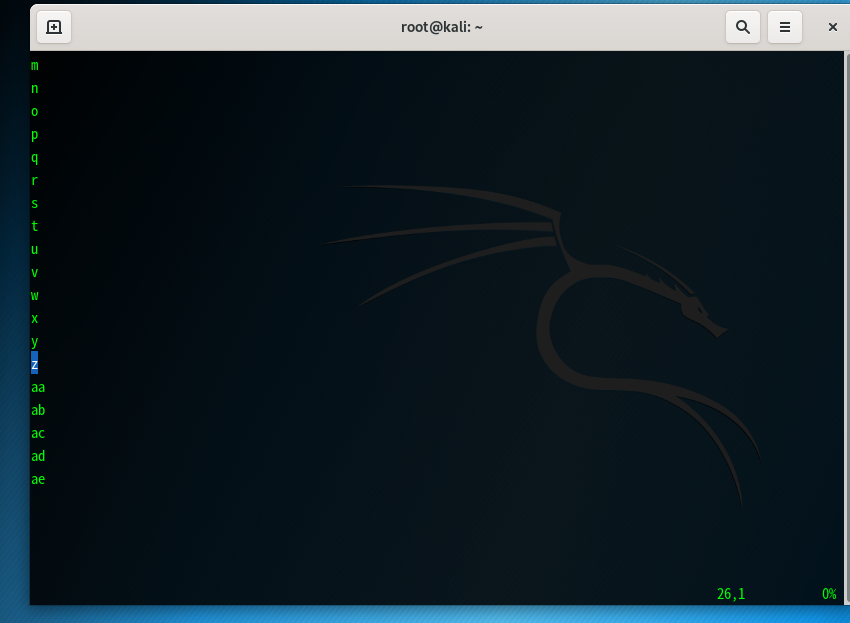Click the line containing u
Screen dimensions: 850x623
(35, 249)
